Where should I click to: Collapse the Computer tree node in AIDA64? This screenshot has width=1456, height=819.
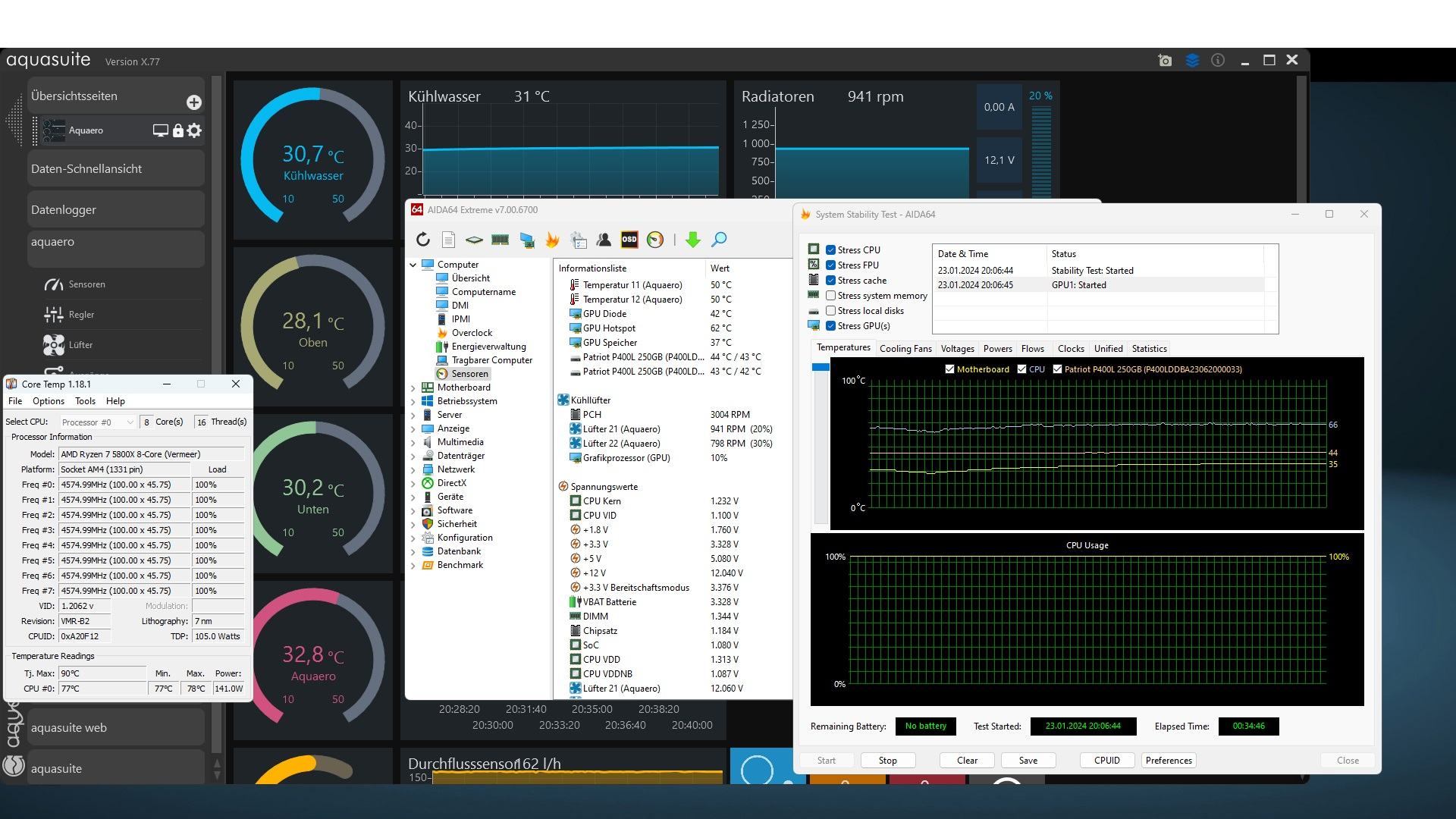[413, 265]
